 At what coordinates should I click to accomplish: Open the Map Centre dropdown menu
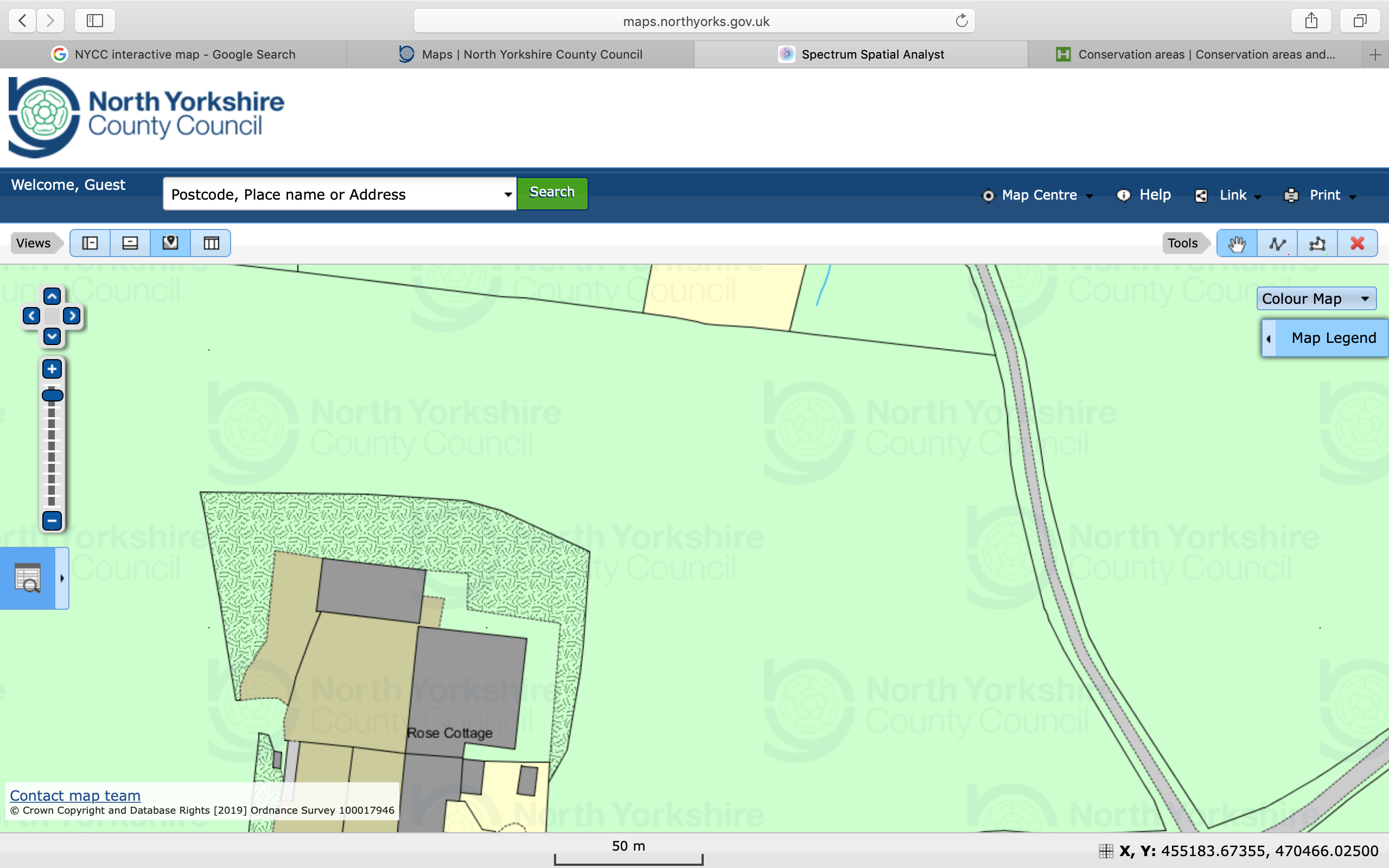[x=1039, y=195]
